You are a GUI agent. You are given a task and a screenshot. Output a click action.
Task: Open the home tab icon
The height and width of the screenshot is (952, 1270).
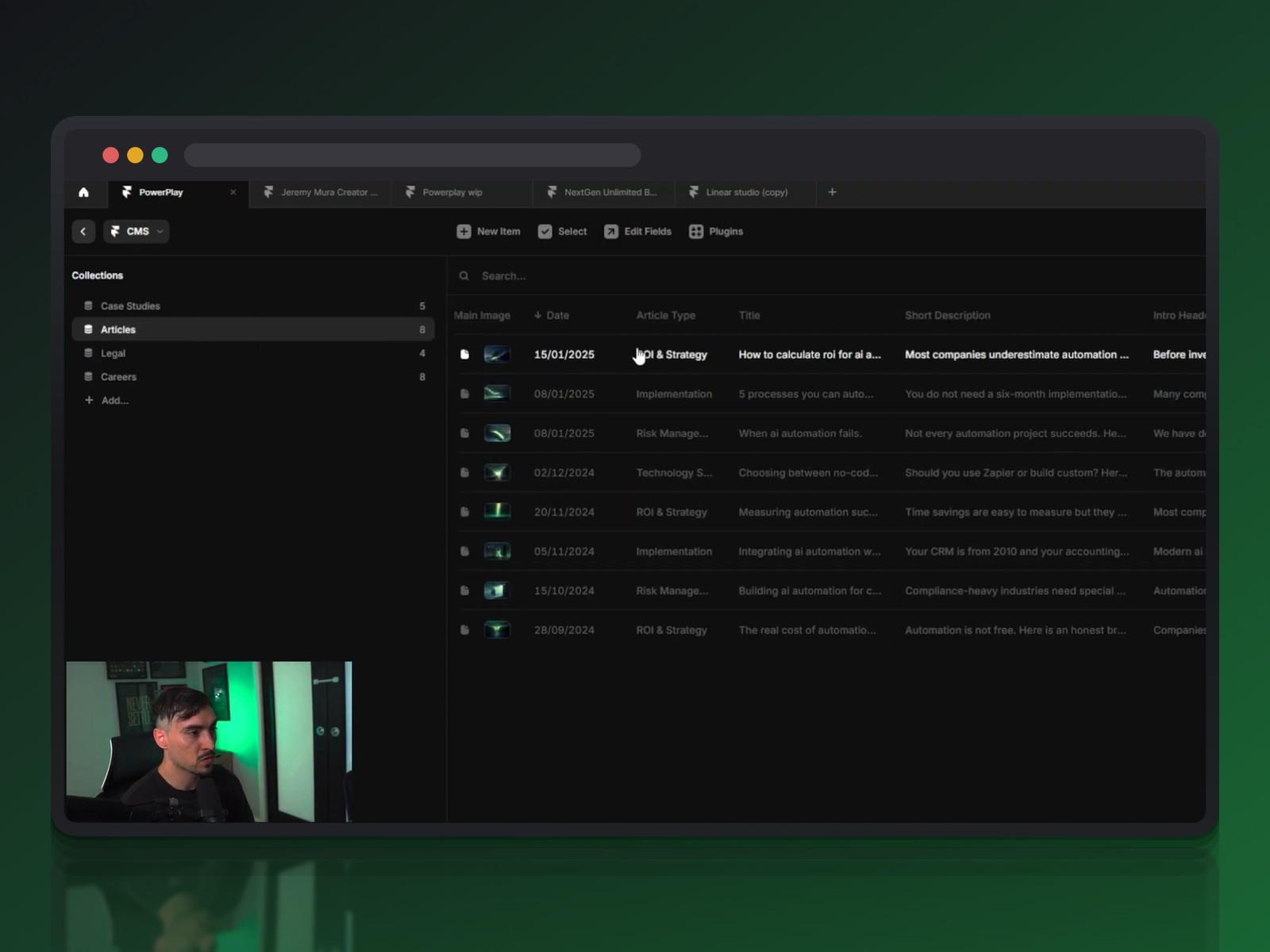tap(83, 192)
